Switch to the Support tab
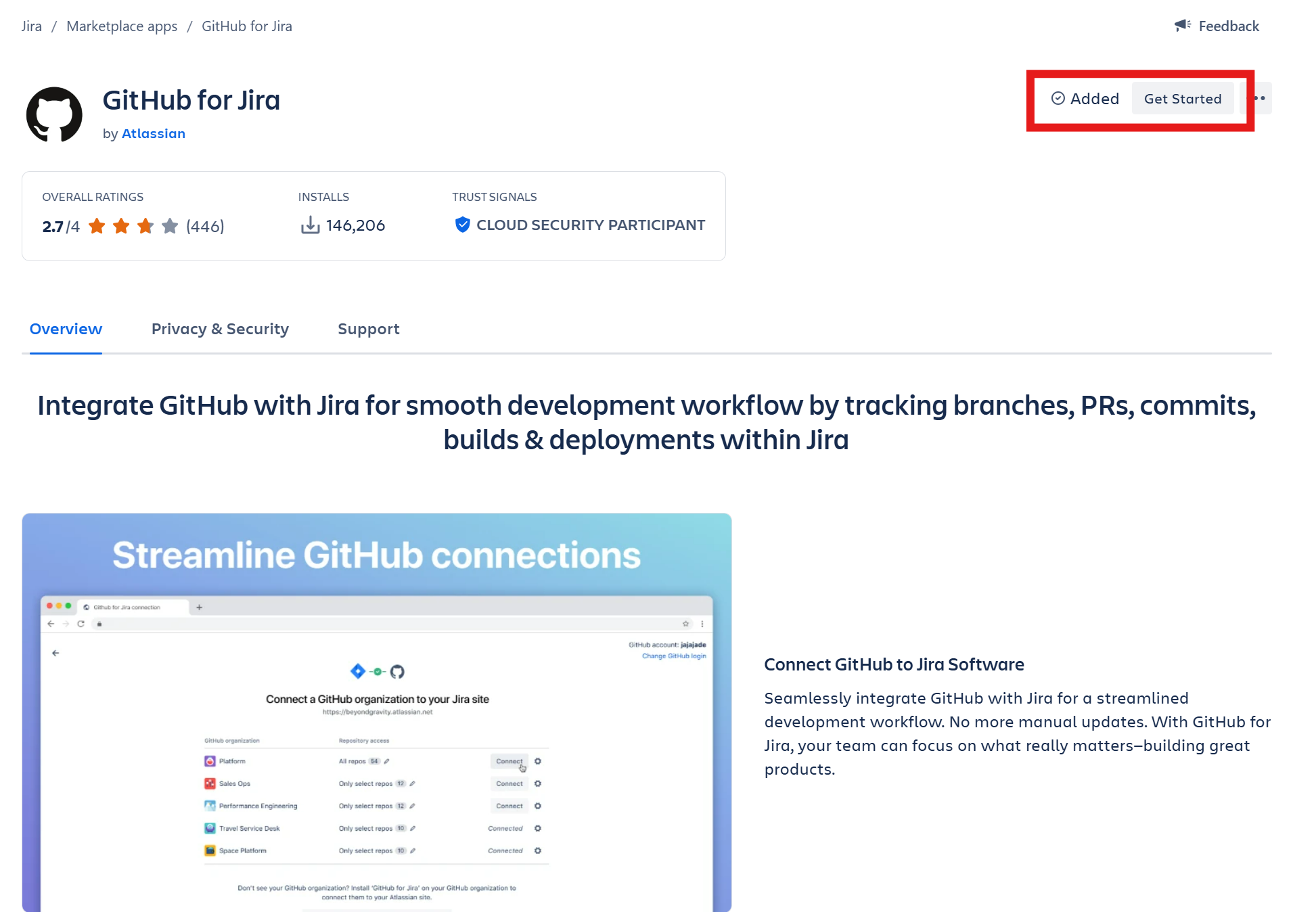The width and height of the screenshot is (1316, 912). click(368, 329)
